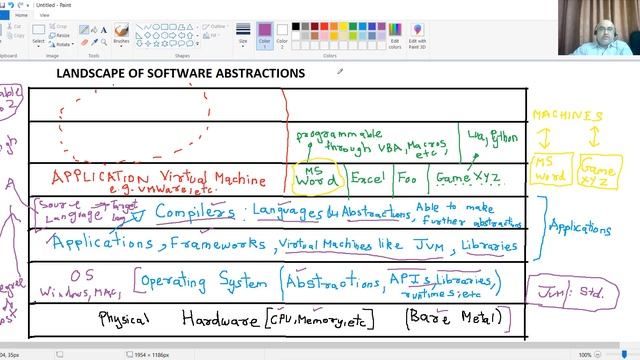Click the Copy command
This screenshot has height=360, width=640.
pyautogui.click(x=16, y=36)
